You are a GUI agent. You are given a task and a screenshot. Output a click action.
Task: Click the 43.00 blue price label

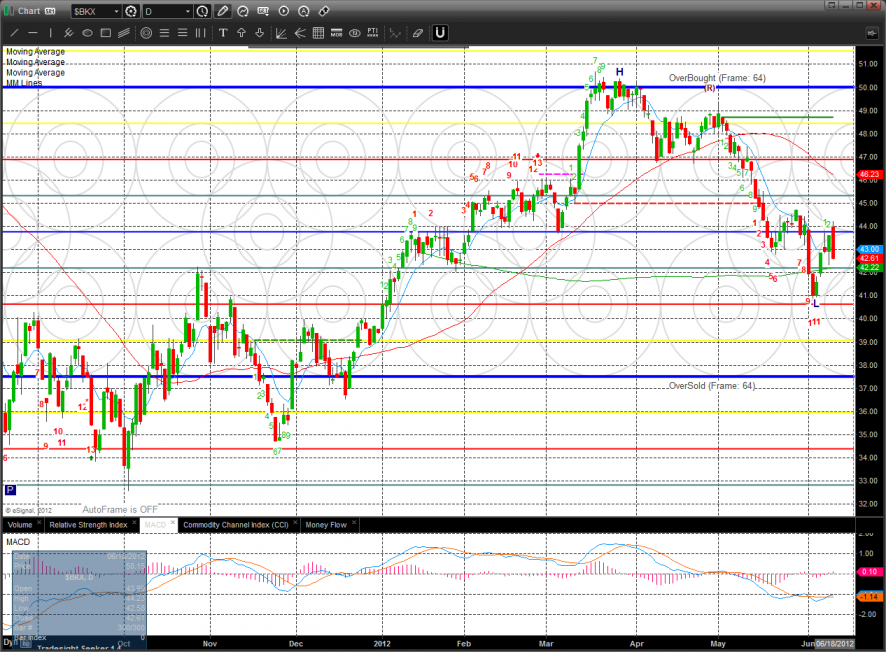click(x=868, y=248)
